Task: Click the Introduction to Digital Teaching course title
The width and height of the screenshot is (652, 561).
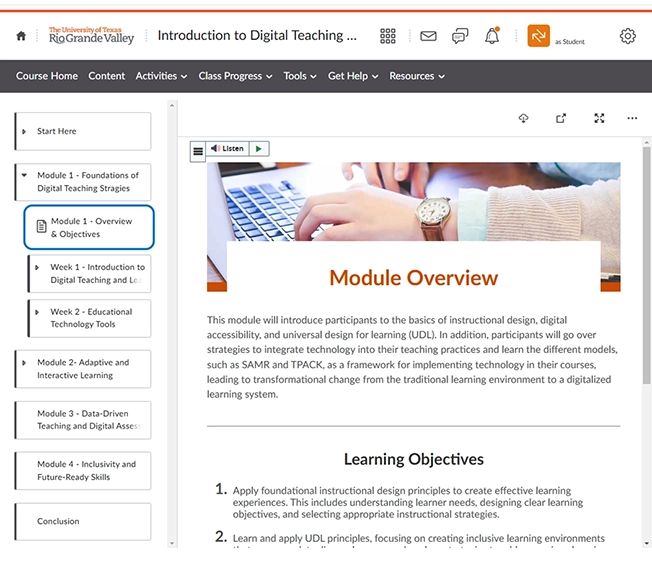Action: coord(257,36)
